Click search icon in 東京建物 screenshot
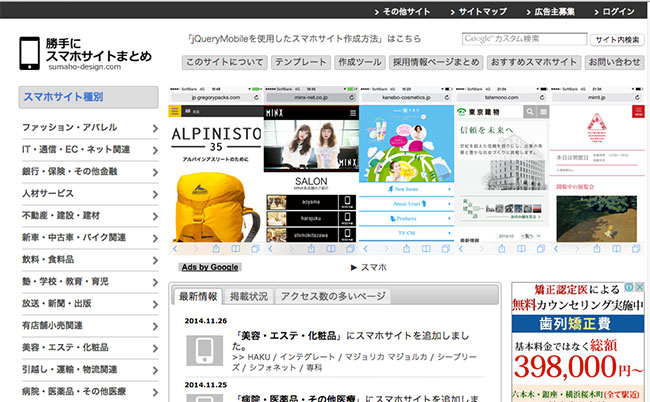The height and width of the screenshot is (402, 650). 530,111
